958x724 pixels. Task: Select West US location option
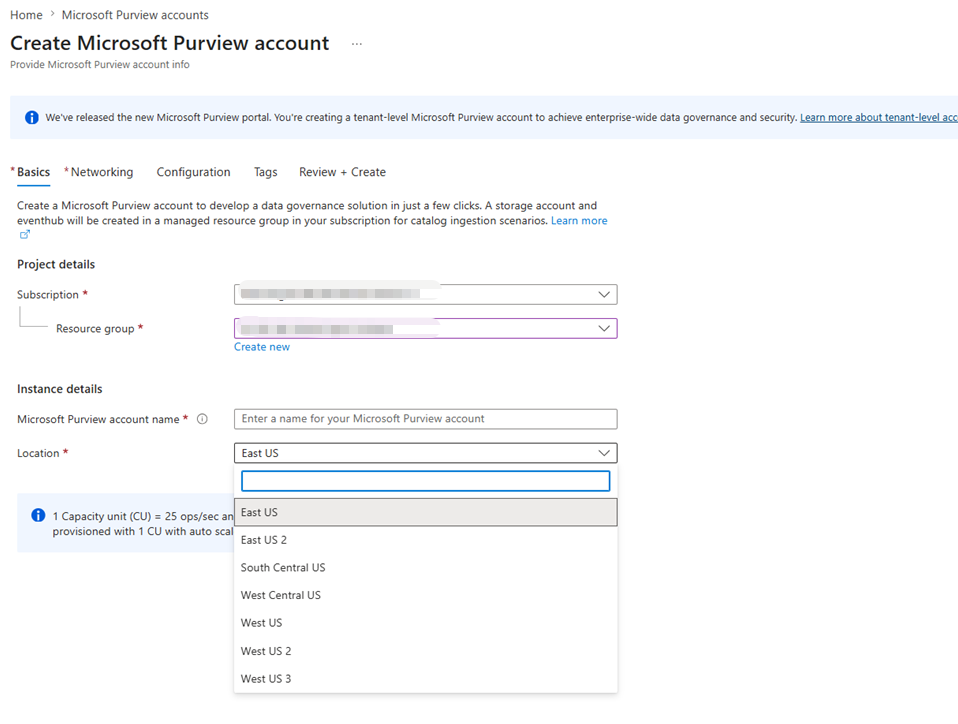[425, 623]
